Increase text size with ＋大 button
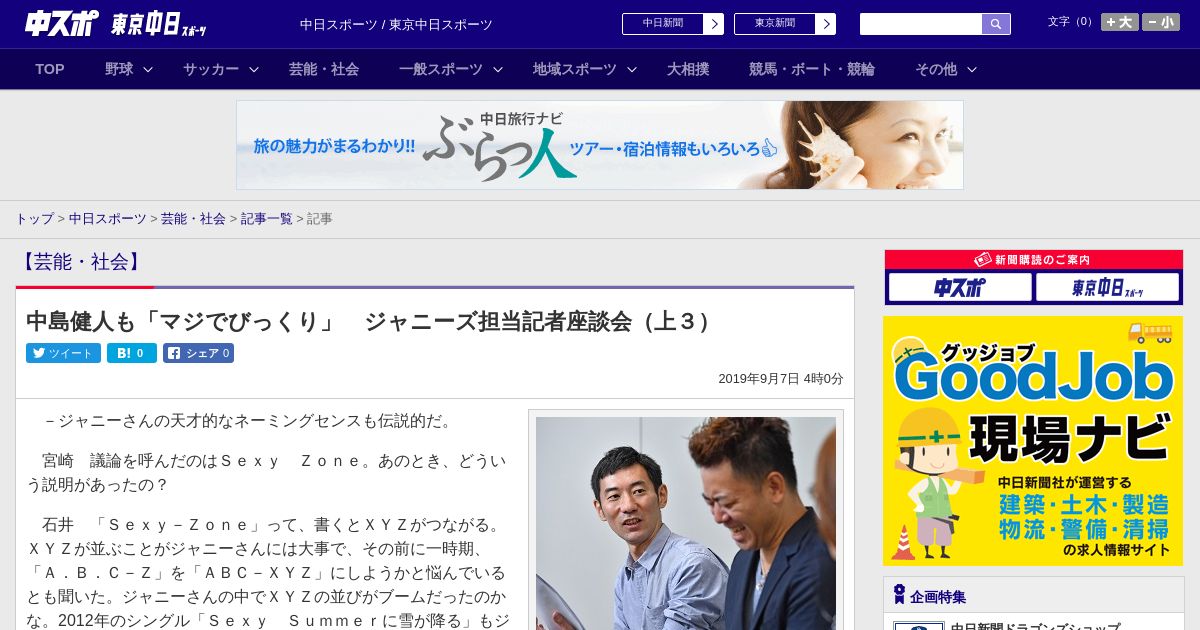Viewport: 1200px width, 630px height. [x=1120, y=22]
